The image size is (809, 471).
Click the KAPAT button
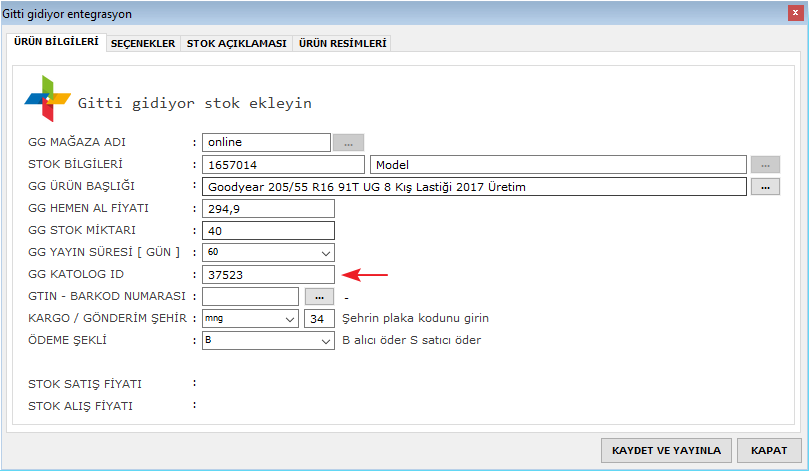click(x=769, y=450)
